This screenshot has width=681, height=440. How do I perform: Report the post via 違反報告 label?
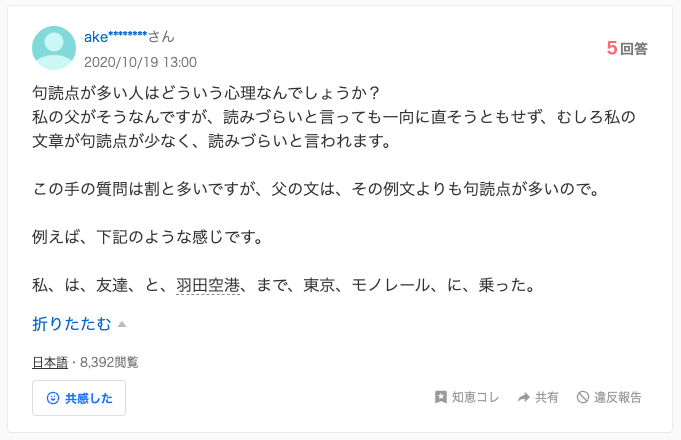pyautogui.click(x=617, y=398)
